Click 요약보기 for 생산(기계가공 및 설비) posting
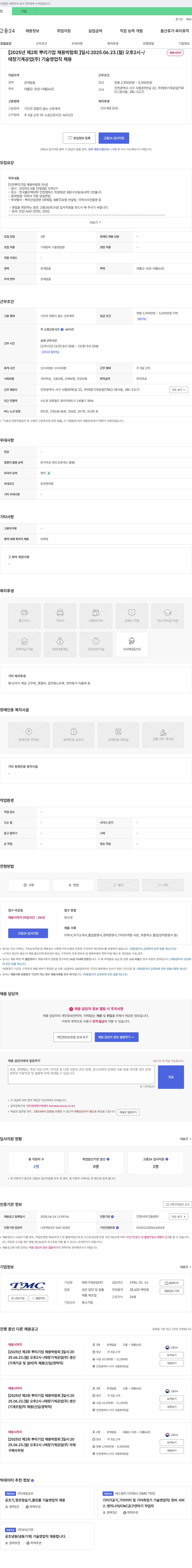This screenshot has width=192, height=1568. tap(172, 1355)
